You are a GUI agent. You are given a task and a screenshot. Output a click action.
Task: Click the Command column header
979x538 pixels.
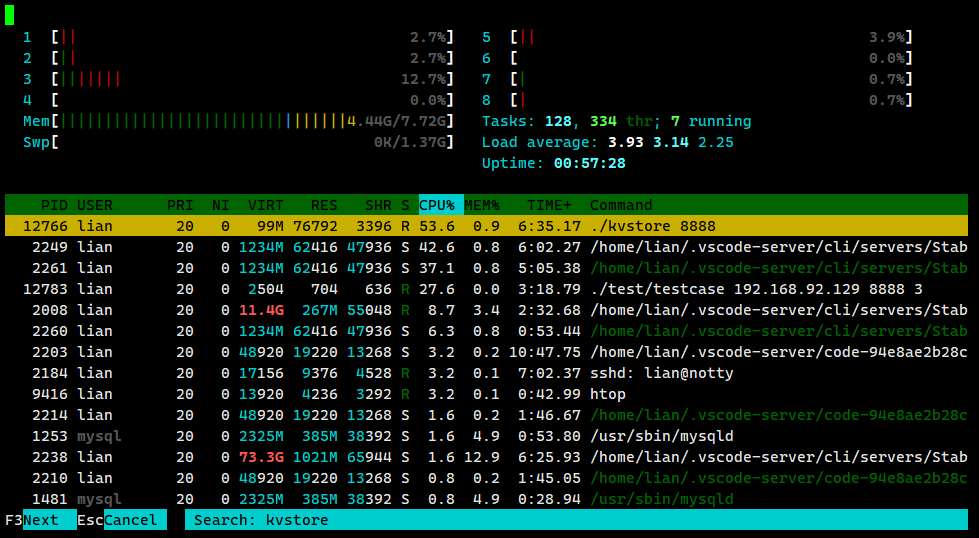(x=621, y=205)
